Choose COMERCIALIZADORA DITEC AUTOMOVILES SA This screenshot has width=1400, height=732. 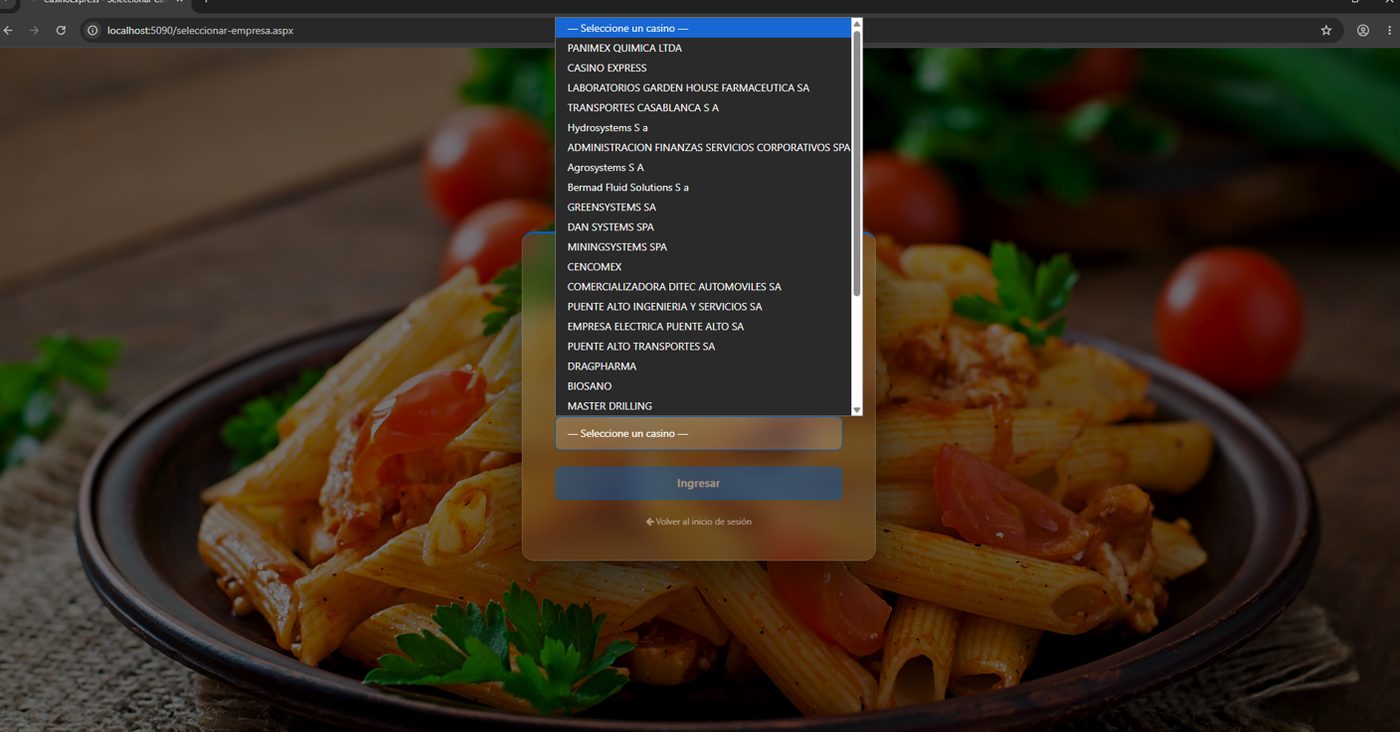[703, 287]
